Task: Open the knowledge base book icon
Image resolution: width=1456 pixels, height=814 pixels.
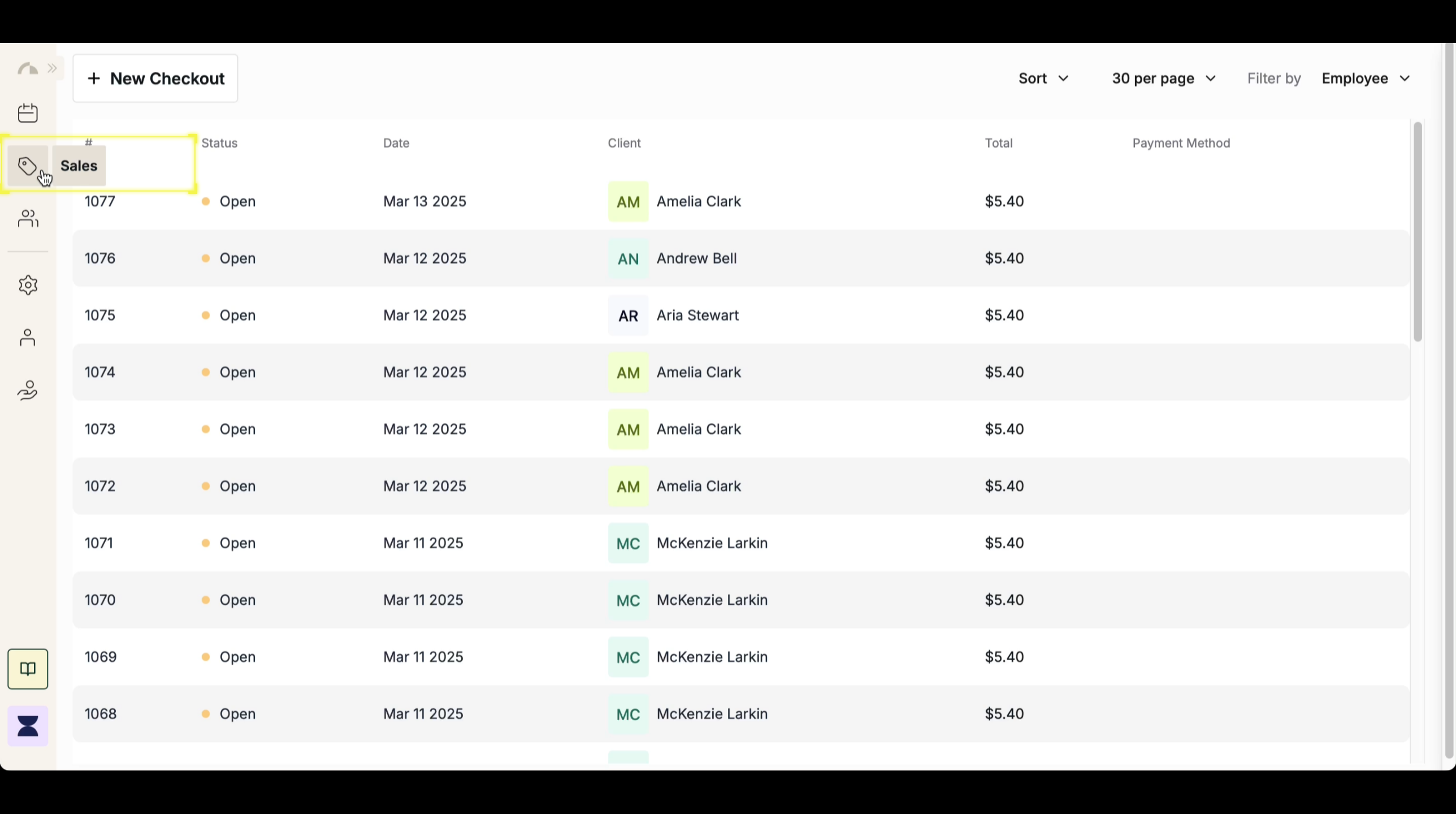Action: pos(28,669)
